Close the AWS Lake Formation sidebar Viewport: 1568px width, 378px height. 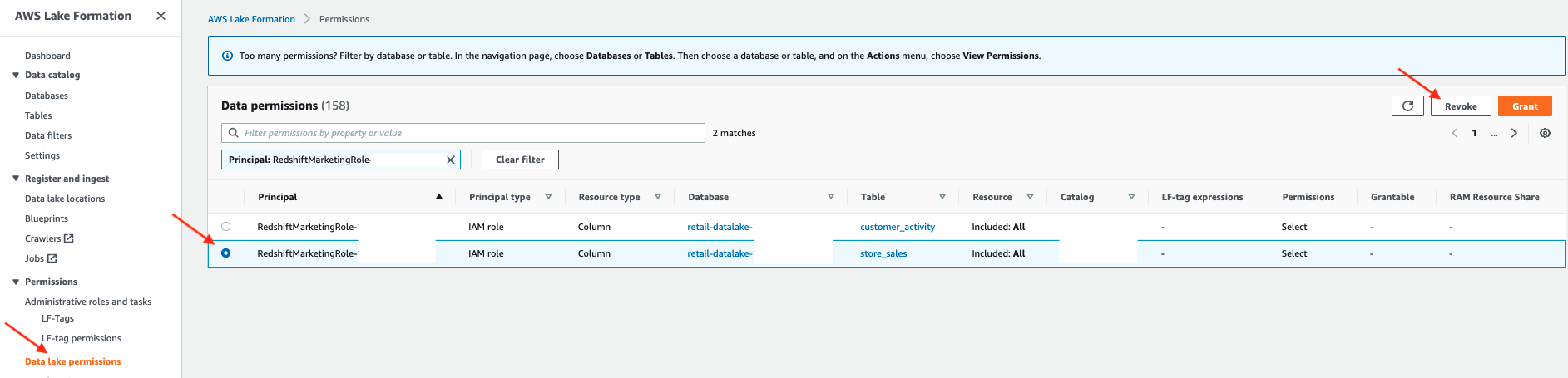click(x=161, y=16)
